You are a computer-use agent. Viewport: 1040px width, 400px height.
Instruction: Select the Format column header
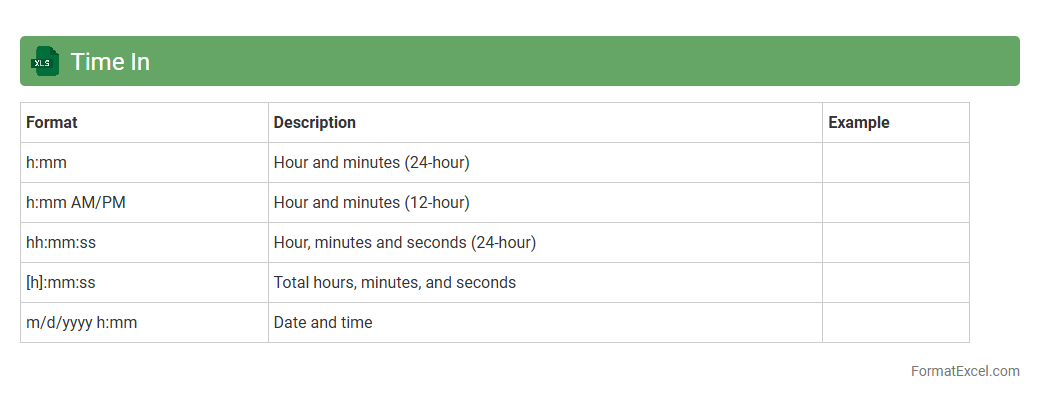[x=52, y=123]
